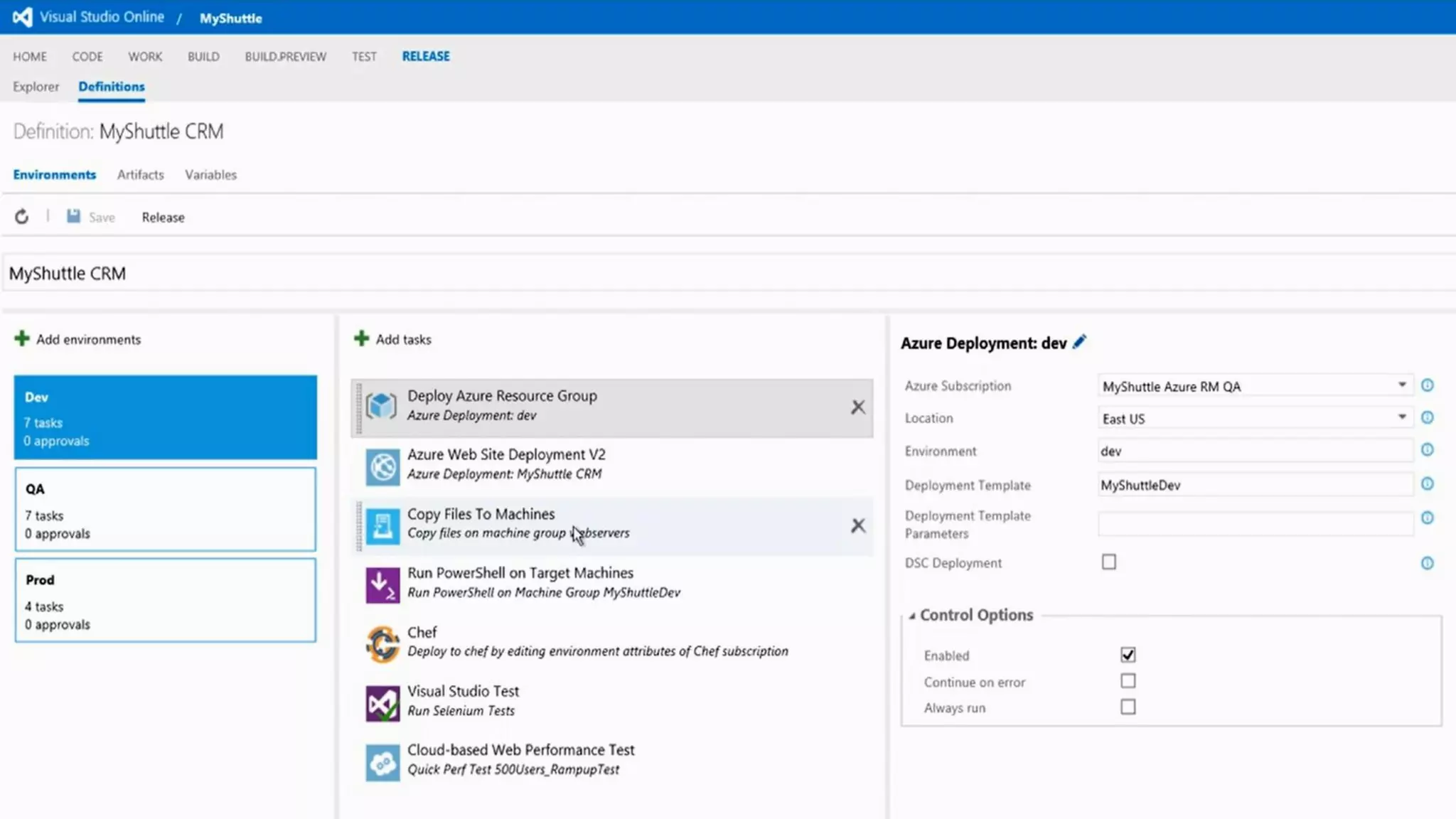Switch to the Artifacts tab
Image resolution: width=1456 pixels, height=819 pixels.
click(140, 175)
